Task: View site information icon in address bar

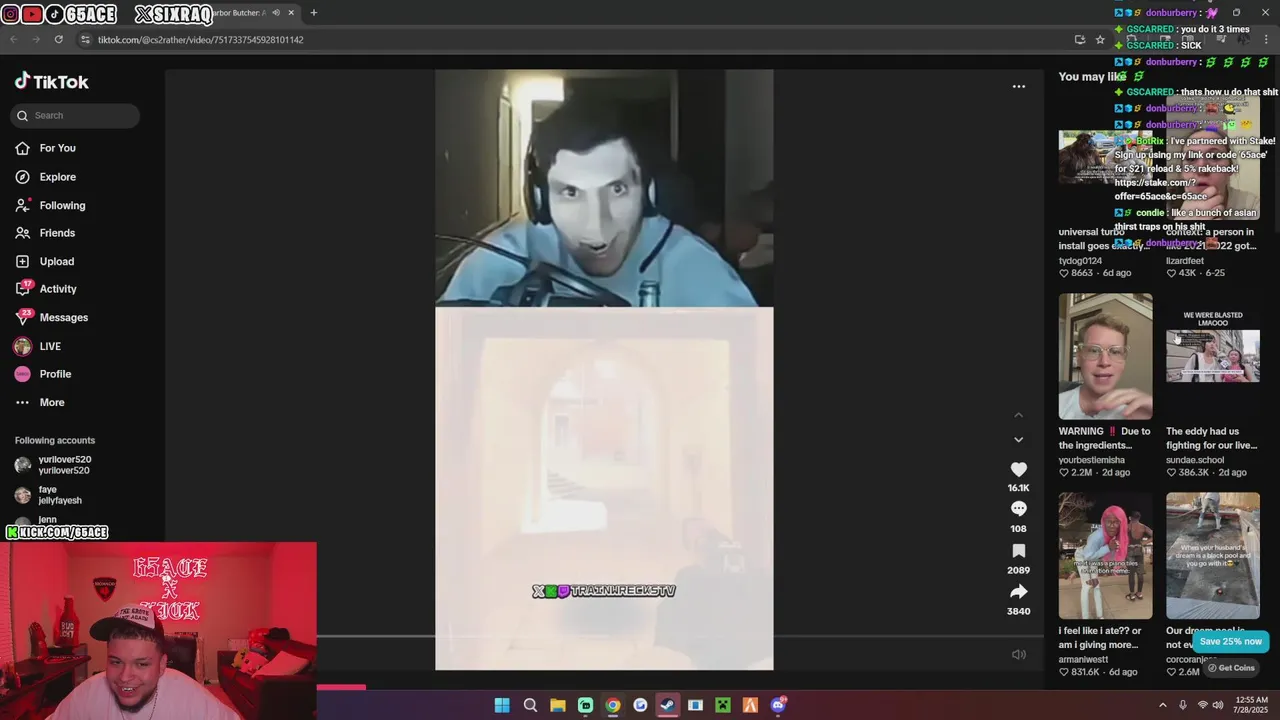Action: click(85, 40)
